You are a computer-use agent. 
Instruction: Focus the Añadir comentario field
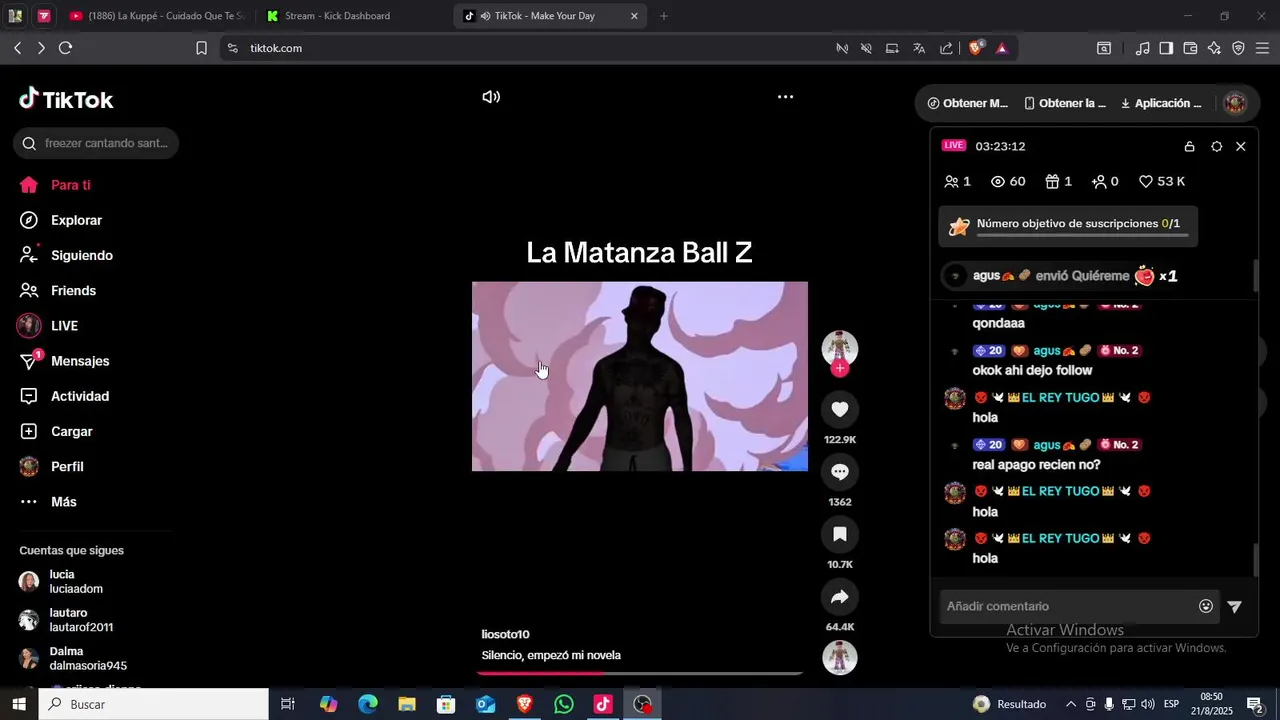1068,606
